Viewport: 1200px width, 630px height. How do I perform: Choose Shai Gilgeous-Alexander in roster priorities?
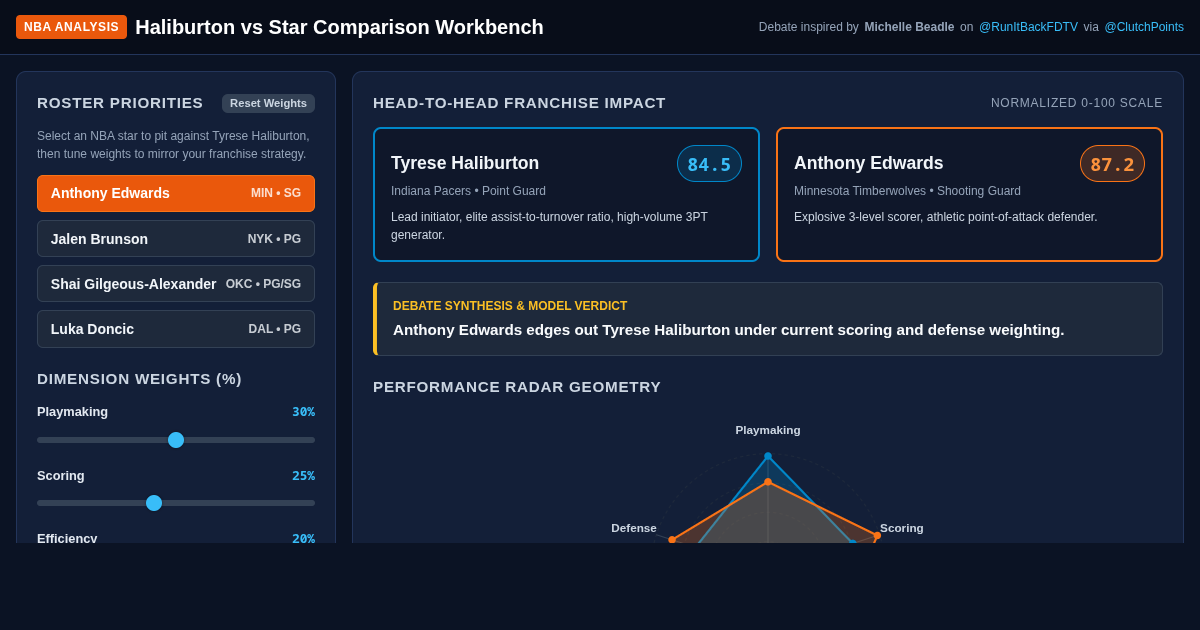[176, 284]
